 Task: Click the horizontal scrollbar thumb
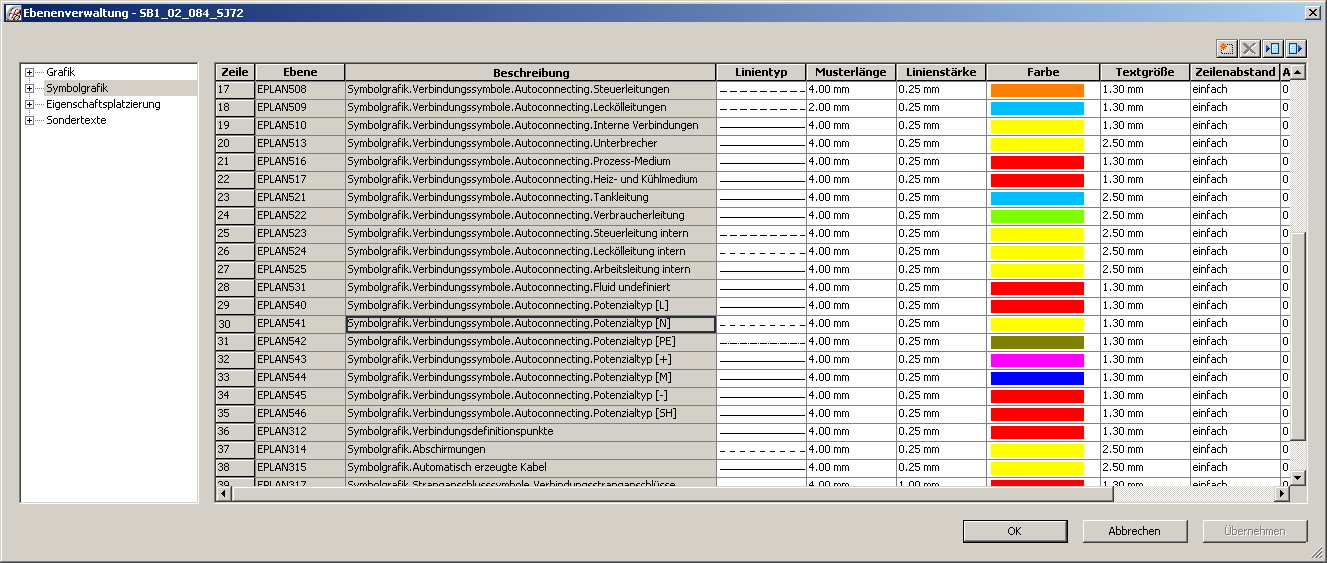pyautogui.click(x=672, y=494)
